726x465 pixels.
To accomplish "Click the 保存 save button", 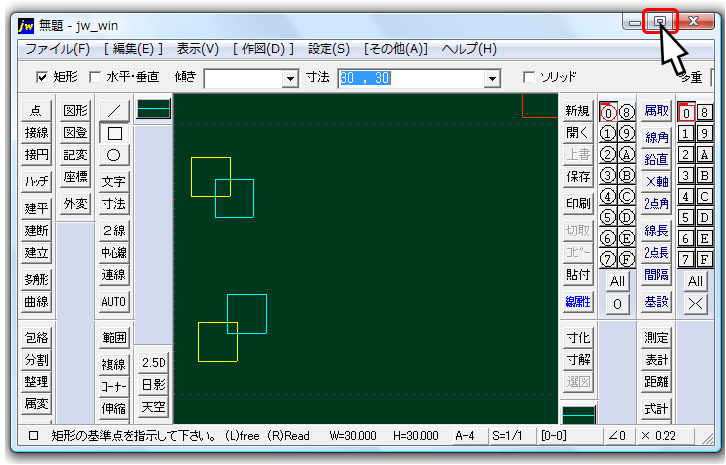I will (578, 177).
